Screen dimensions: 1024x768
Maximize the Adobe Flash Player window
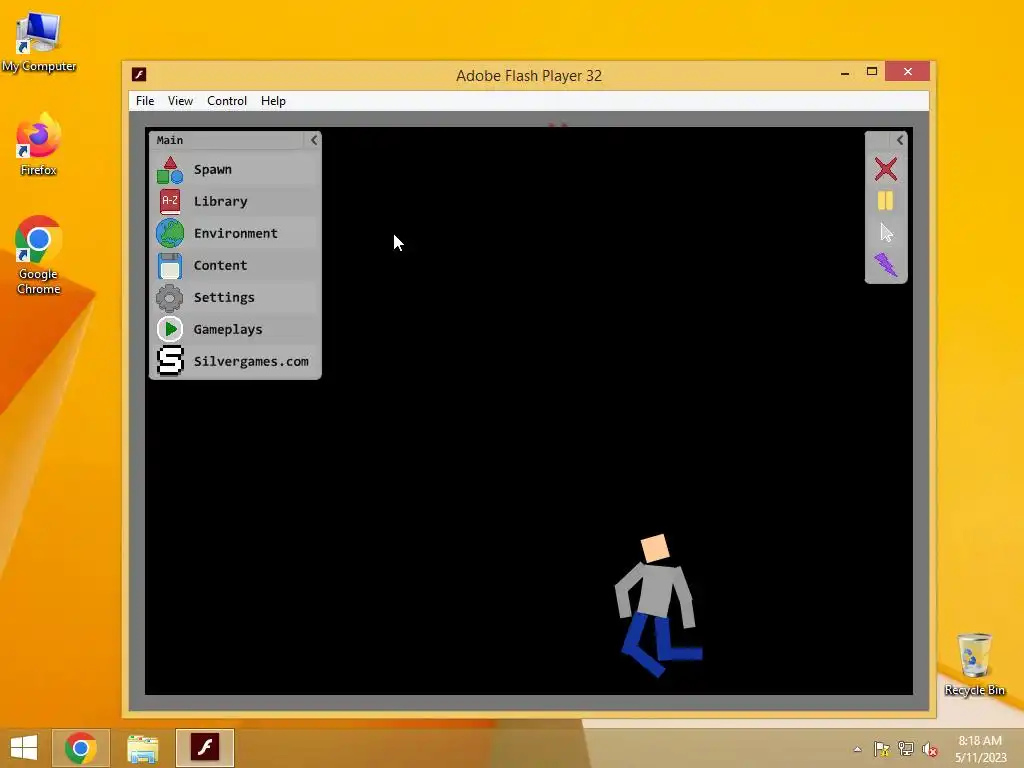[872, 72]
